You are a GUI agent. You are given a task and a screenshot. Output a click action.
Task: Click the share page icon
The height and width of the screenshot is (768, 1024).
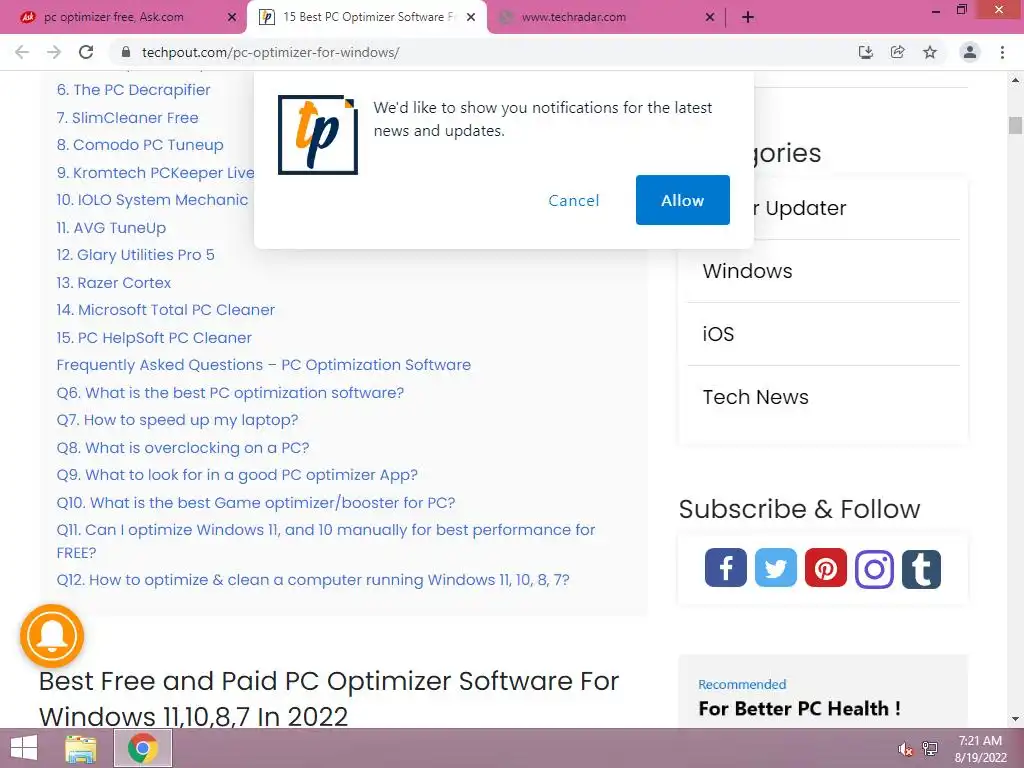coord(898,52)
